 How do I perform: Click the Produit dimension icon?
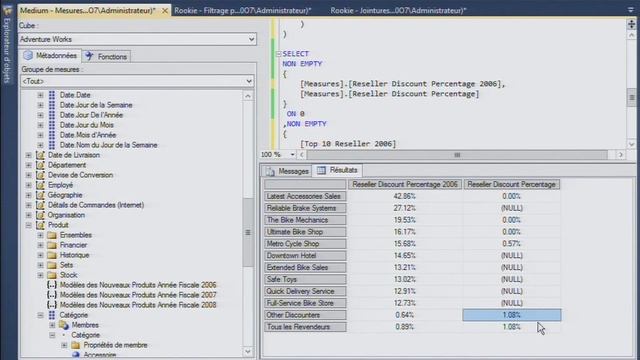[x=40, y=225]
